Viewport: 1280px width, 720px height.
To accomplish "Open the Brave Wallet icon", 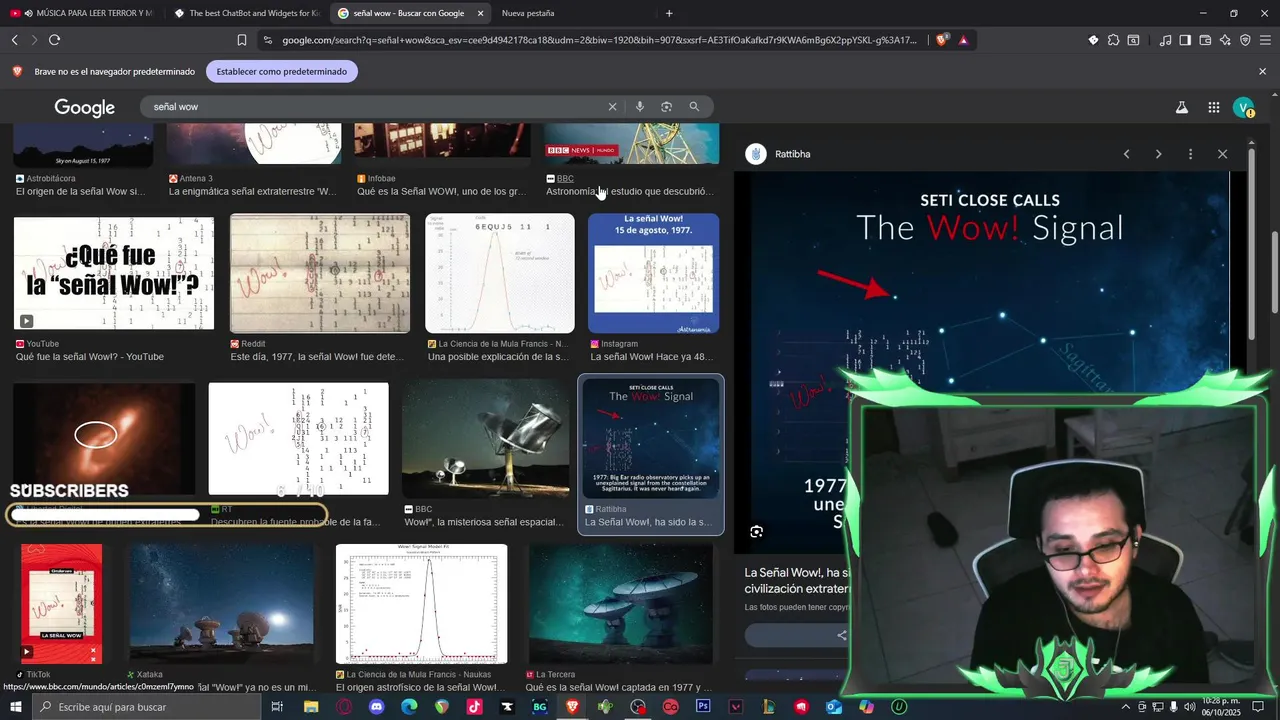I will pos(1205,40).
